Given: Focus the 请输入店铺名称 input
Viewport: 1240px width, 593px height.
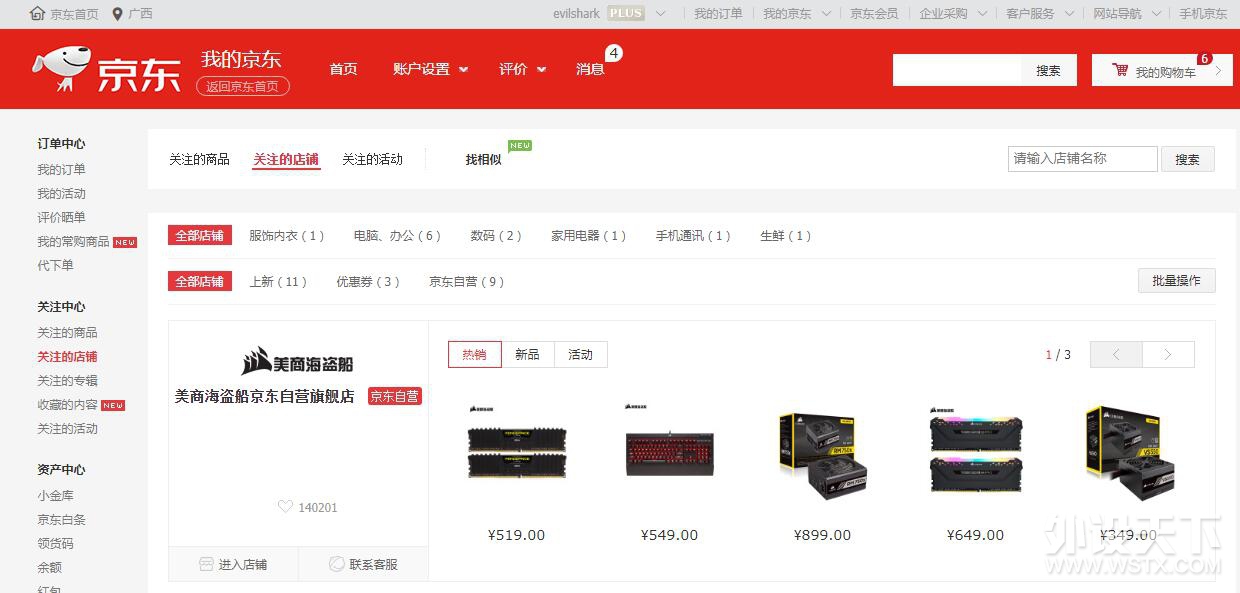Looking at the screenshot, I should [x=1082, y=158].
